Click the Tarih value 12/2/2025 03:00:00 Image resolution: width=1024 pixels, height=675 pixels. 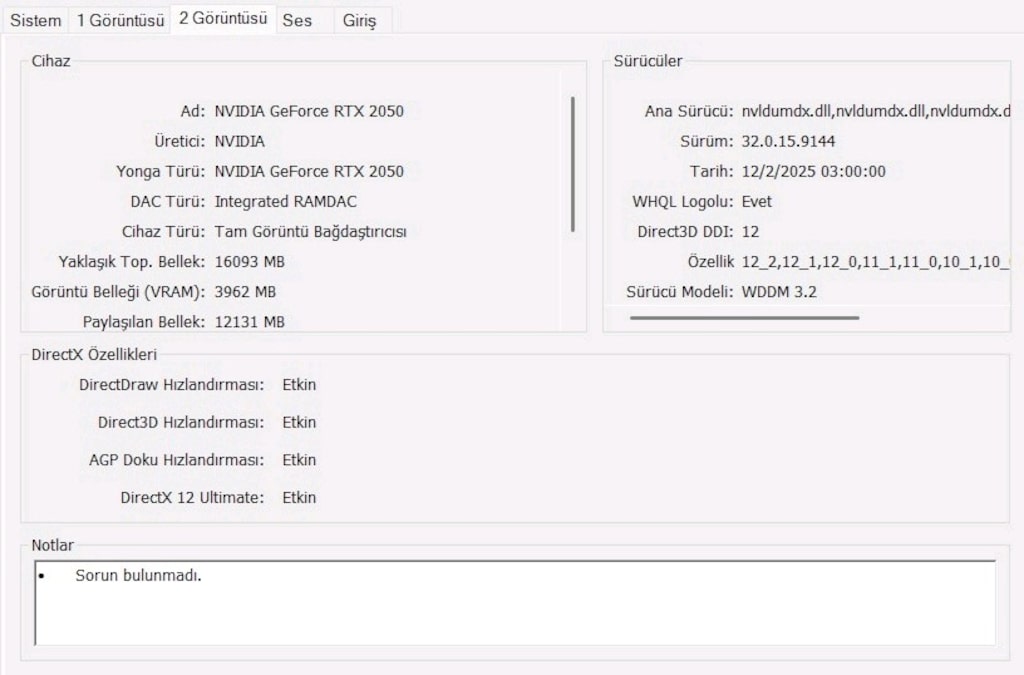[814, 171]
